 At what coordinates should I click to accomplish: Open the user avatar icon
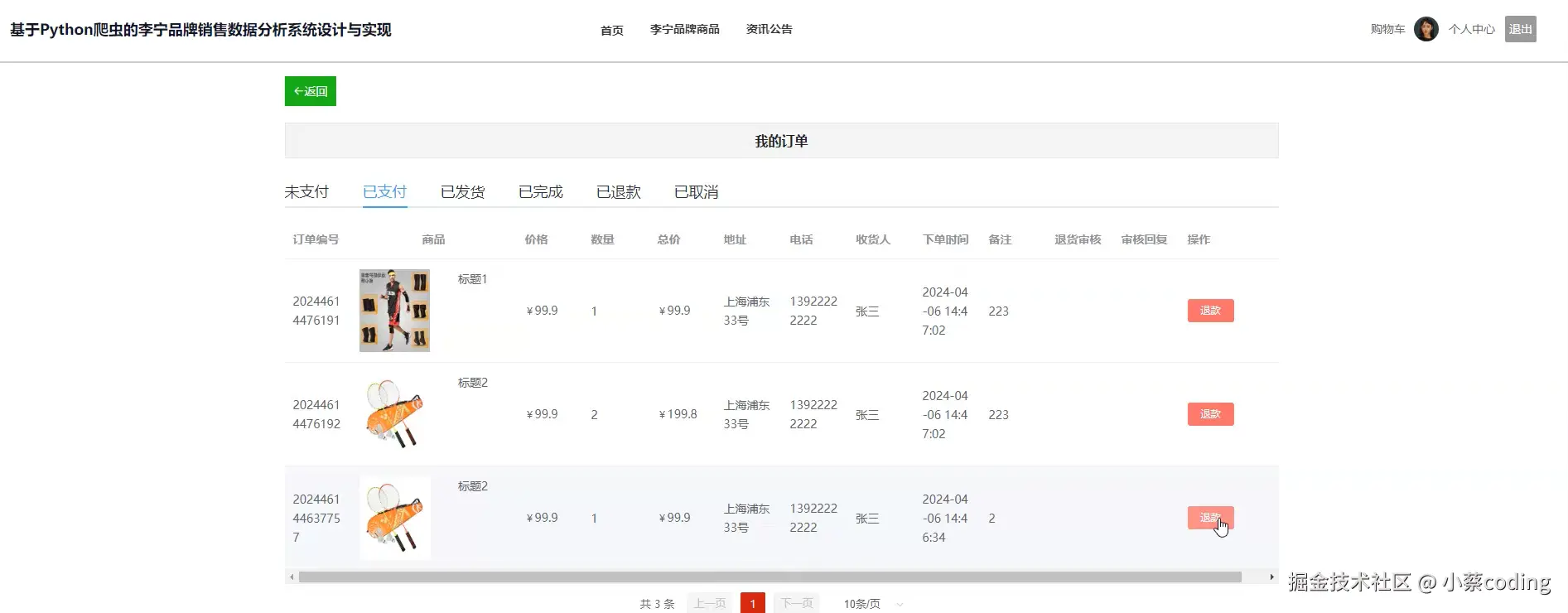point(1426,29)
